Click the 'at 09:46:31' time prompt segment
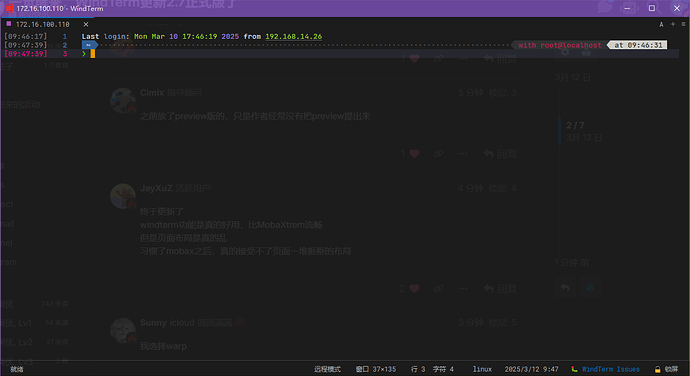Image resolution: width=690 pixels, height=376 pixels. pos(638,45)
